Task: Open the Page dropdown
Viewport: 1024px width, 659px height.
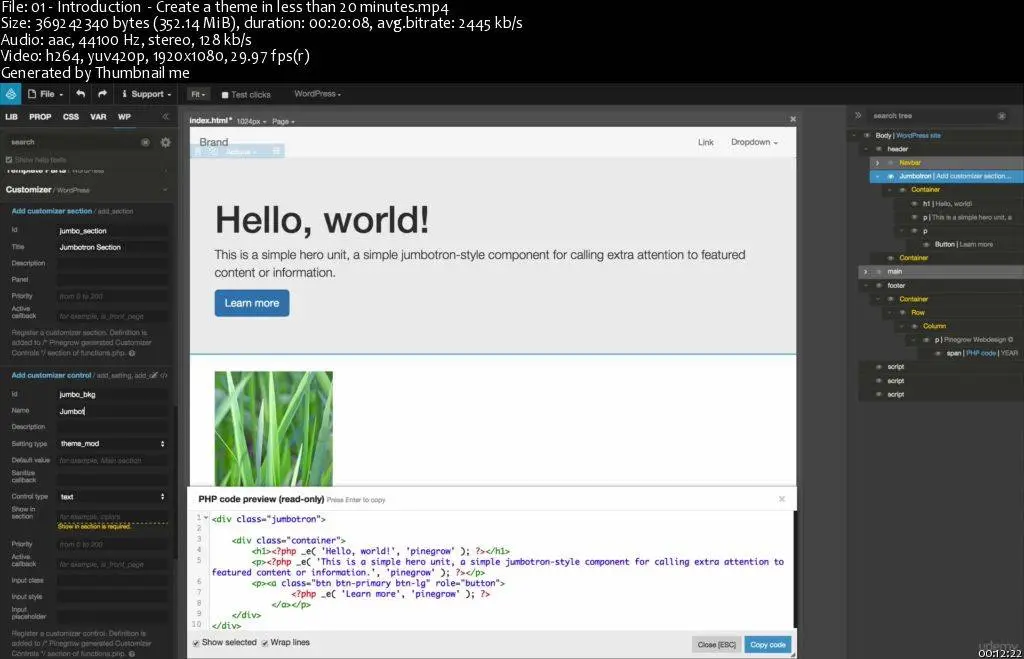Action: [x=283, y=121]
